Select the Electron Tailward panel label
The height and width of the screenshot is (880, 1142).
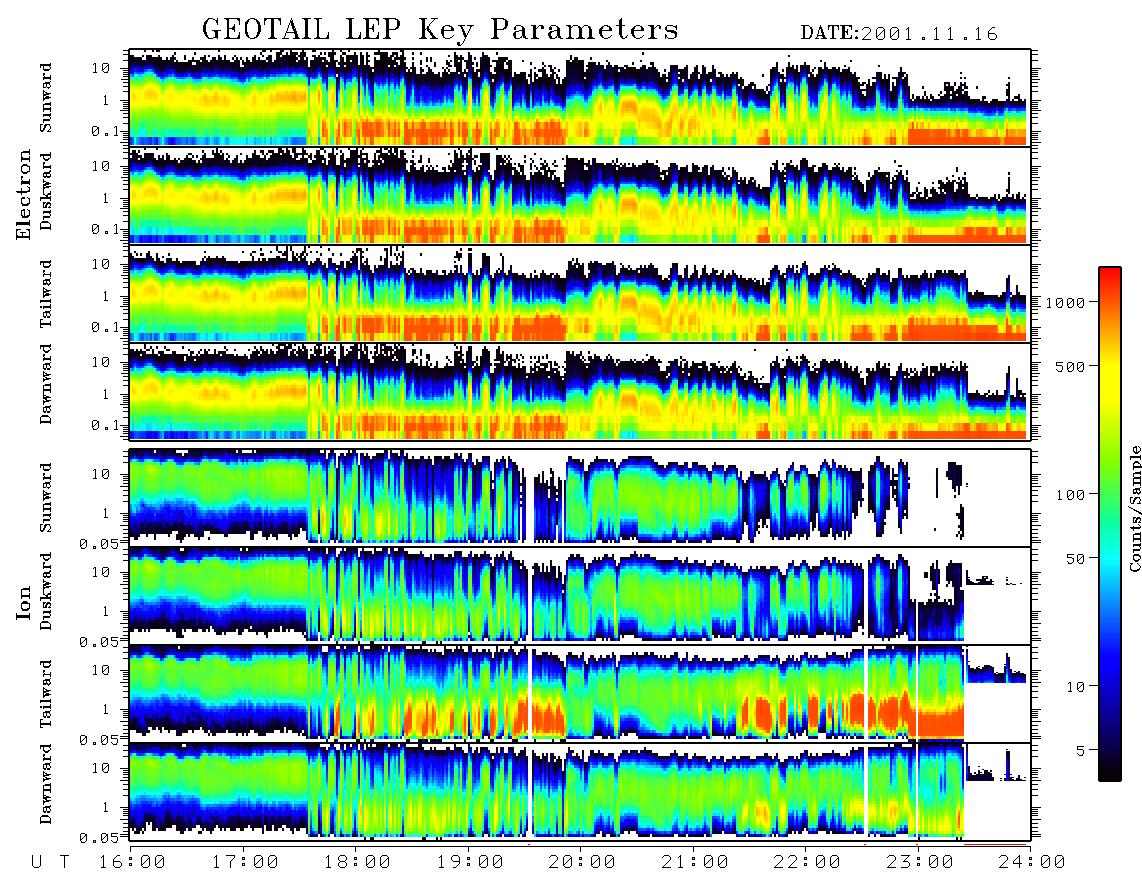[46, 293]
